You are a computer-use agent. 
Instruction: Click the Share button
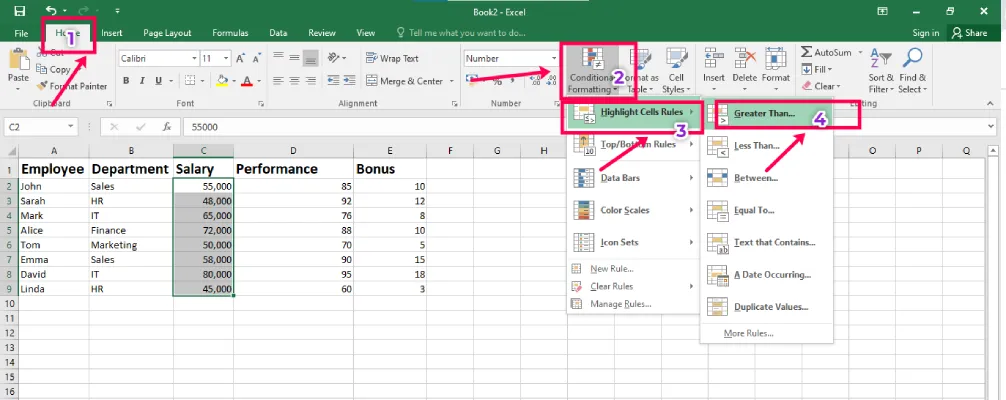coord(970,33)
